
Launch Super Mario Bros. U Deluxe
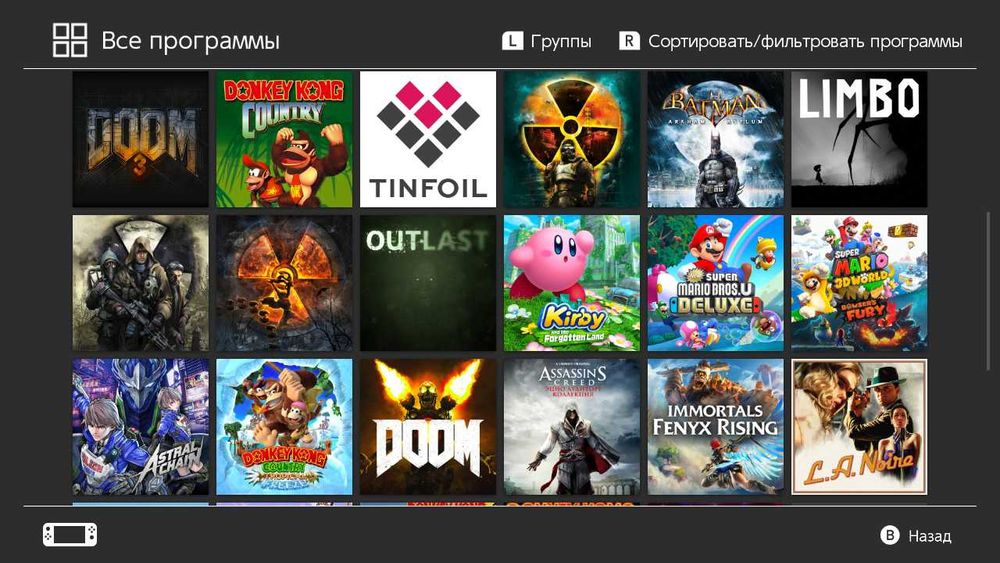716,283
